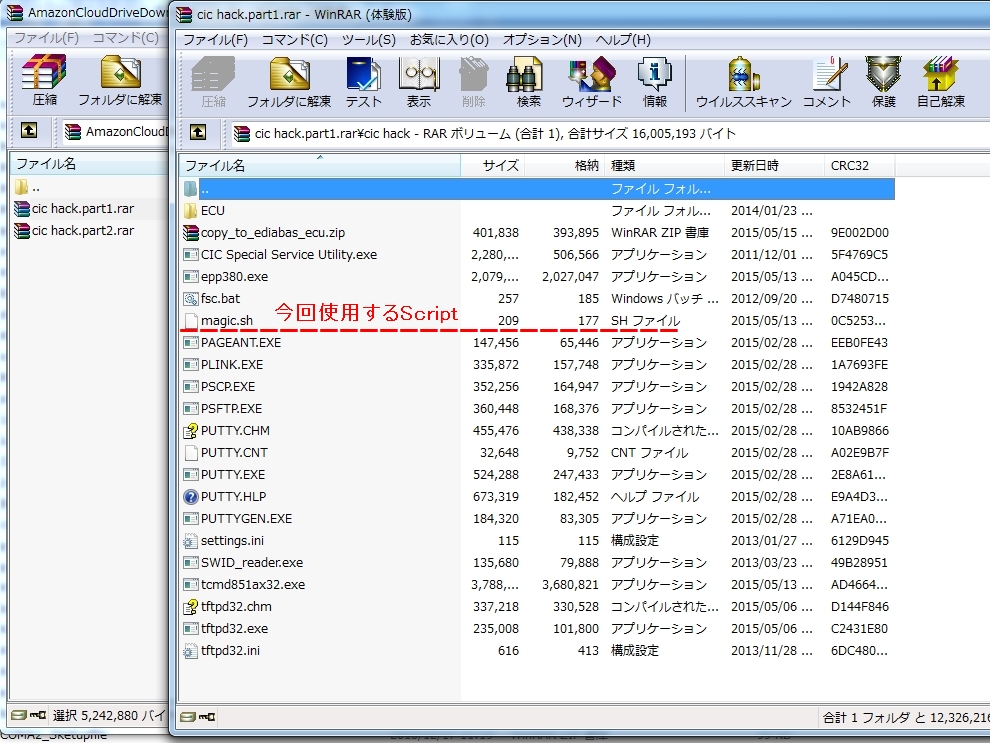
Task: Select the PUTTY.HLP help file icon
Action: [x=190, y=497]
